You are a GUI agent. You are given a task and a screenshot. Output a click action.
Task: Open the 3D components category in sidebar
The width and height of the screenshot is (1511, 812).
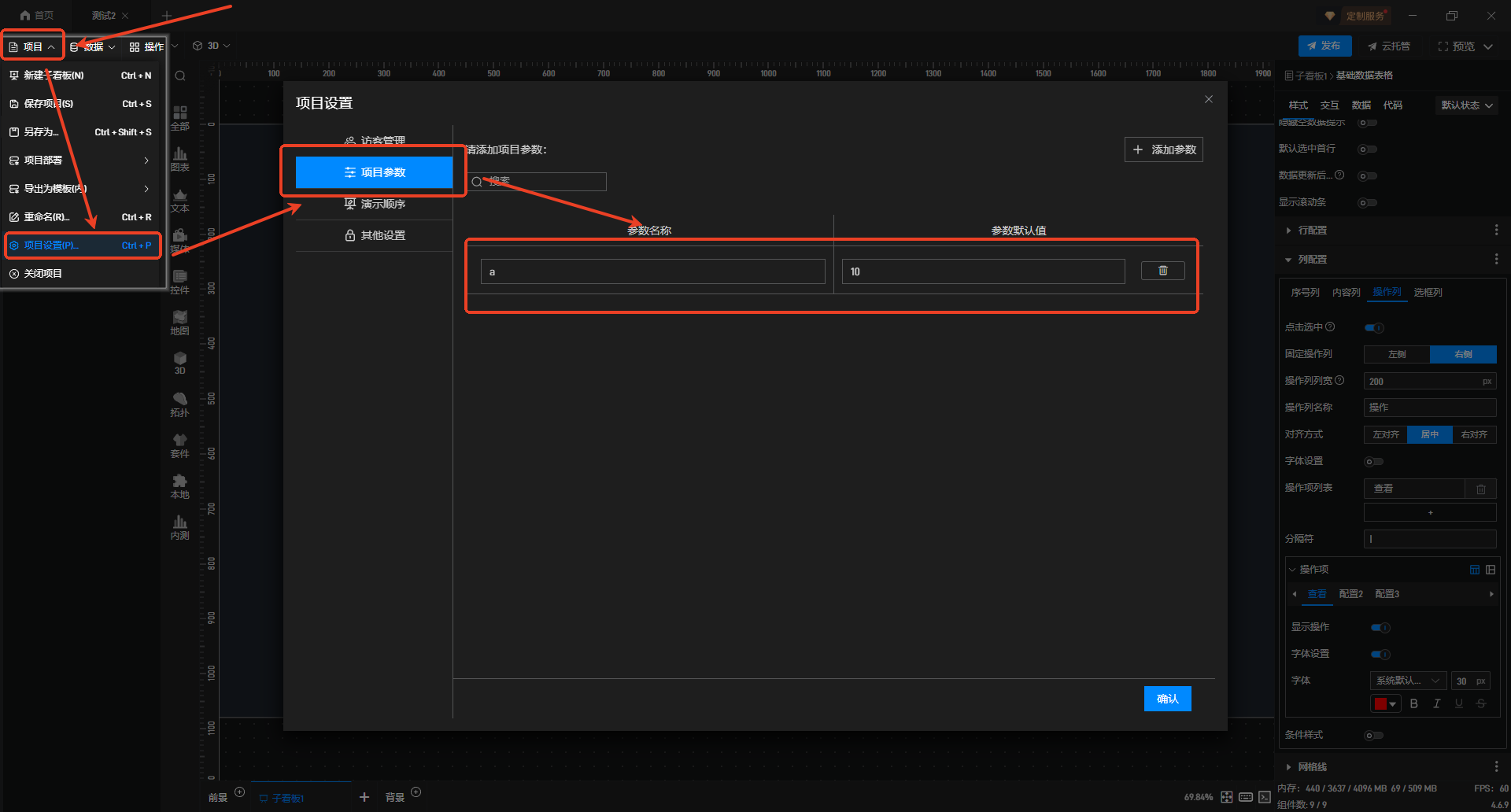pos(179,363)
